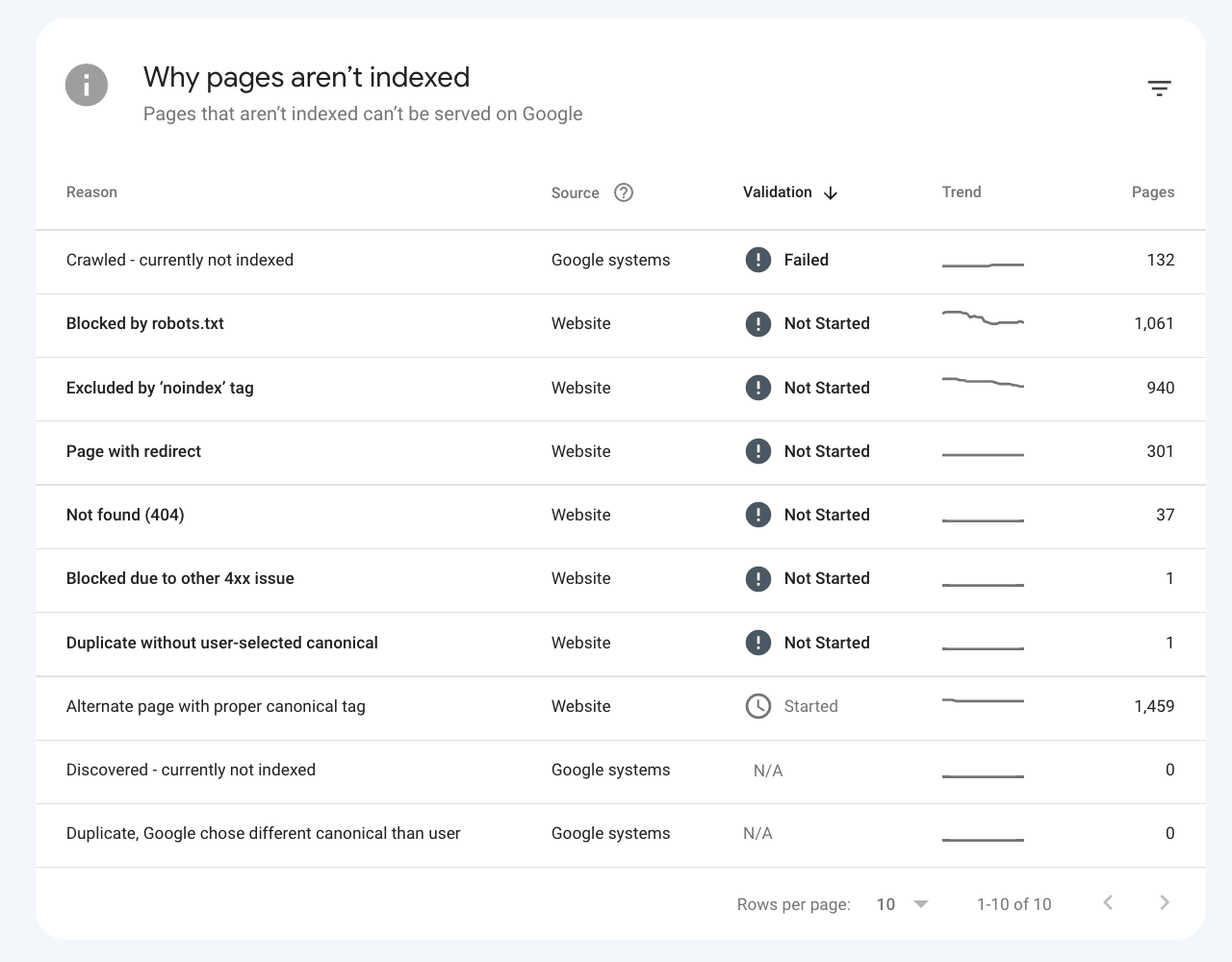The image size is (1232, 962).
Task: Click the 1-10 of 10 pagination text
Action: click(x=1014, y=904)
